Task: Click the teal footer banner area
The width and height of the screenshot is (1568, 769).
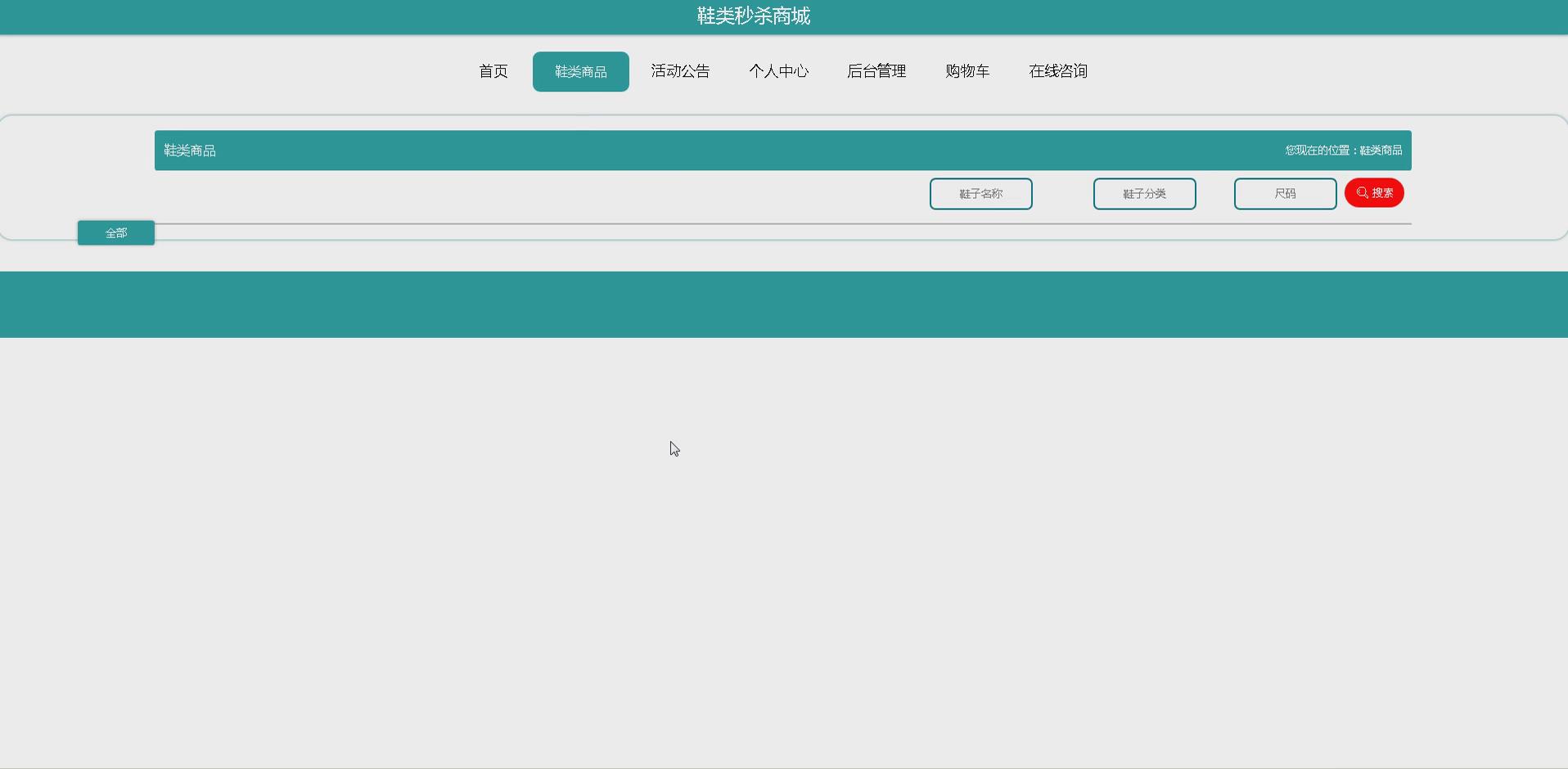Action: (783, 304)
